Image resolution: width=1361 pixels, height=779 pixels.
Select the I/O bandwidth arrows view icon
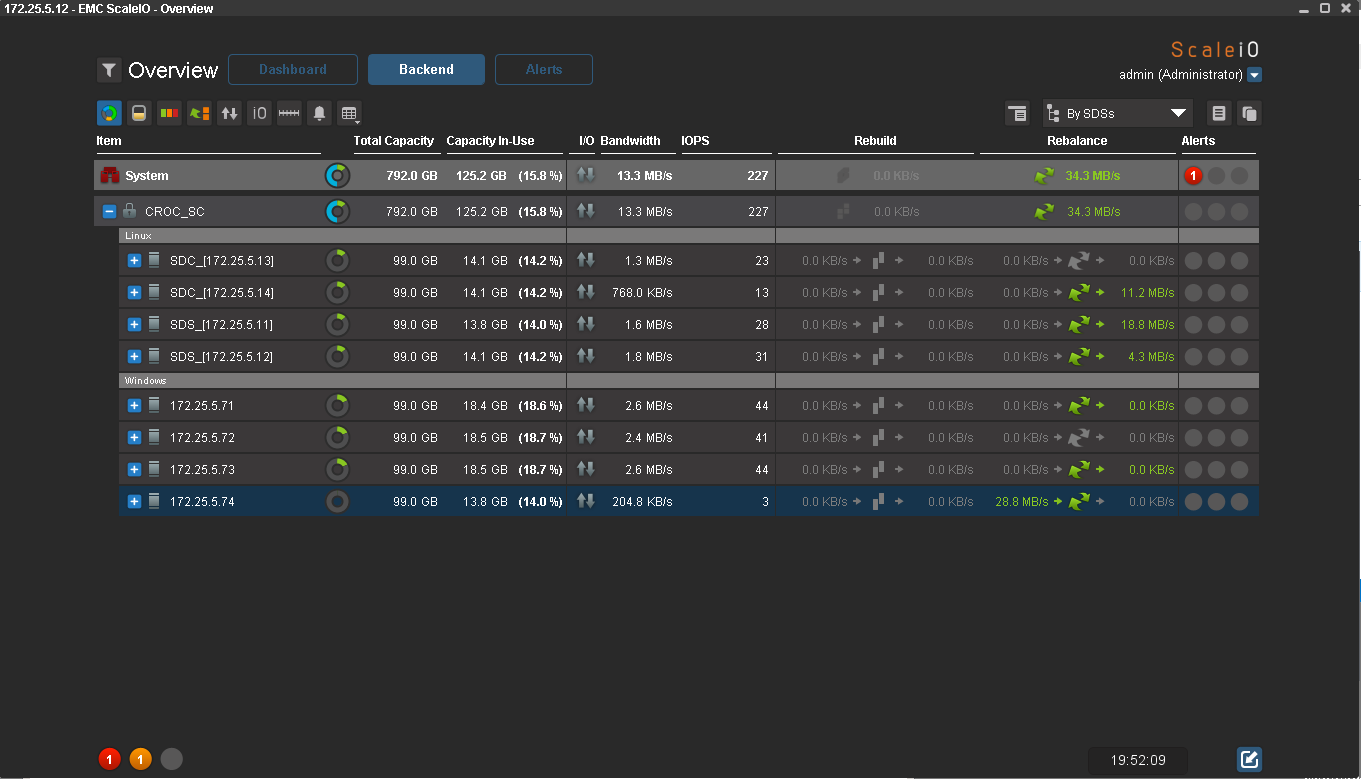pyautogui.click(x=229, y=113)
